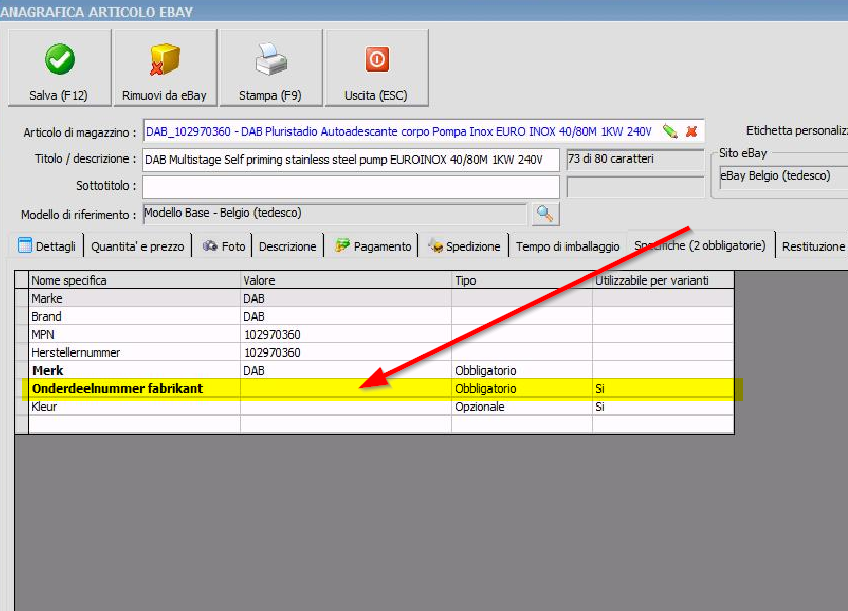This screenshot has width=848, height=611.
Task: Click the Valore cell of the Kleur row
Action: (x=345, y=407)
